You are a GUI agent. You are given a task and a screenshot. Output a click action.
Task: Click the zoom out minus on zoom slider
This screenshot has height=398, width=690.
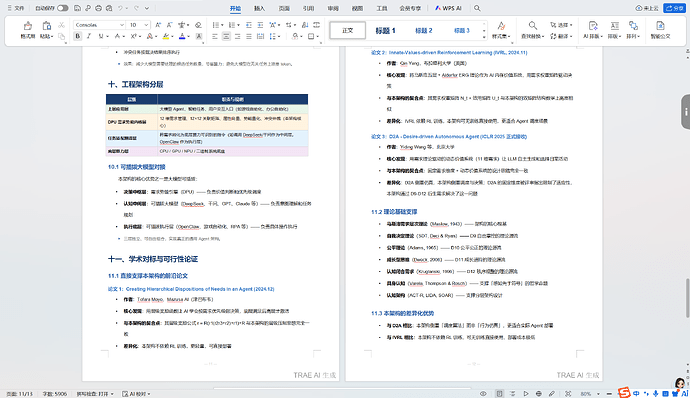[609, 394]
